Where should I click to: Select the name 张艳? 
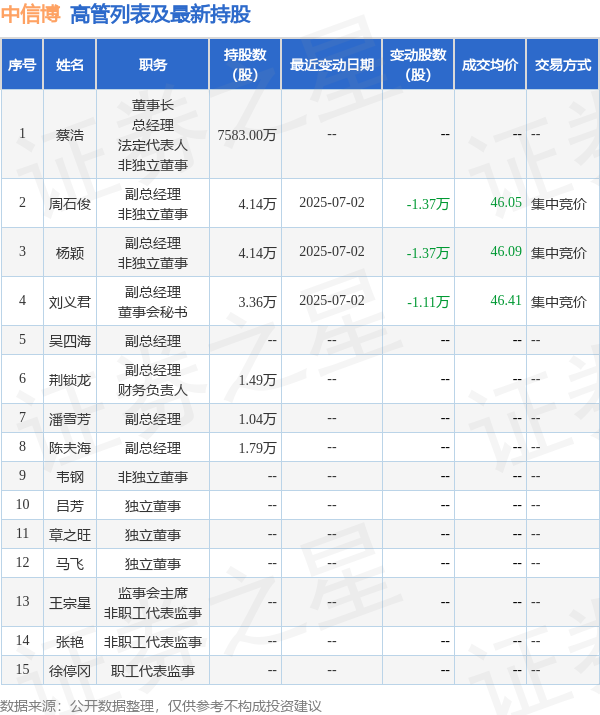70,642
